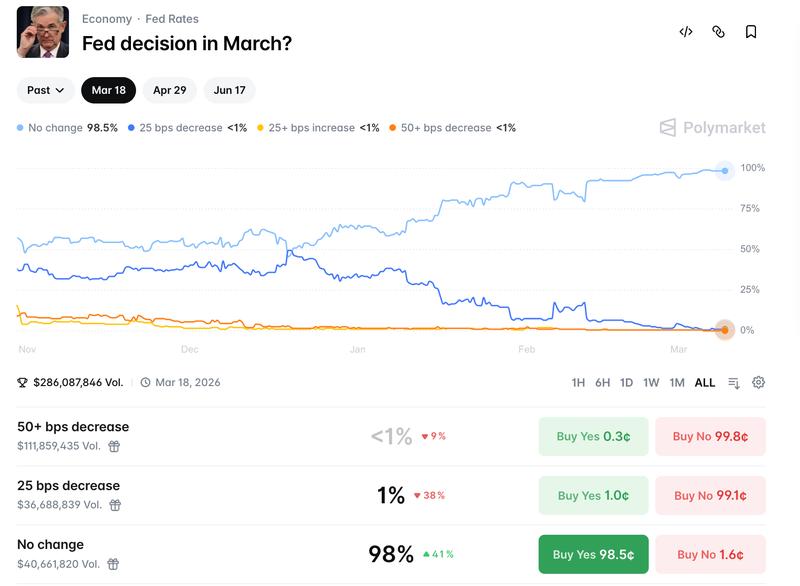Select the Jun 17 tab
Image resolution: width=800 pixels, height=586 pixels.
(230, 89)
